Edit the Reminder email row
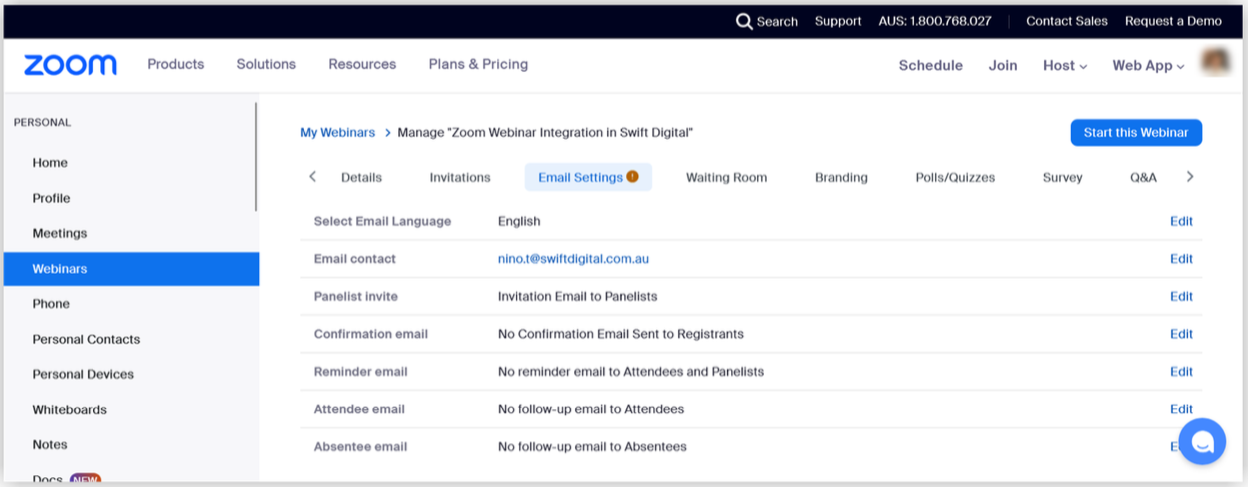The width and height of the screenshot is (1248, 487). click(1181, 371)
